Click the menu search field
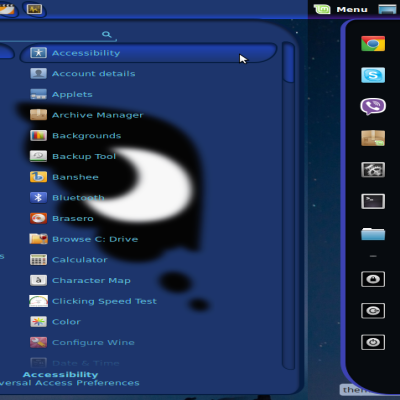 [x=58, y=34]
